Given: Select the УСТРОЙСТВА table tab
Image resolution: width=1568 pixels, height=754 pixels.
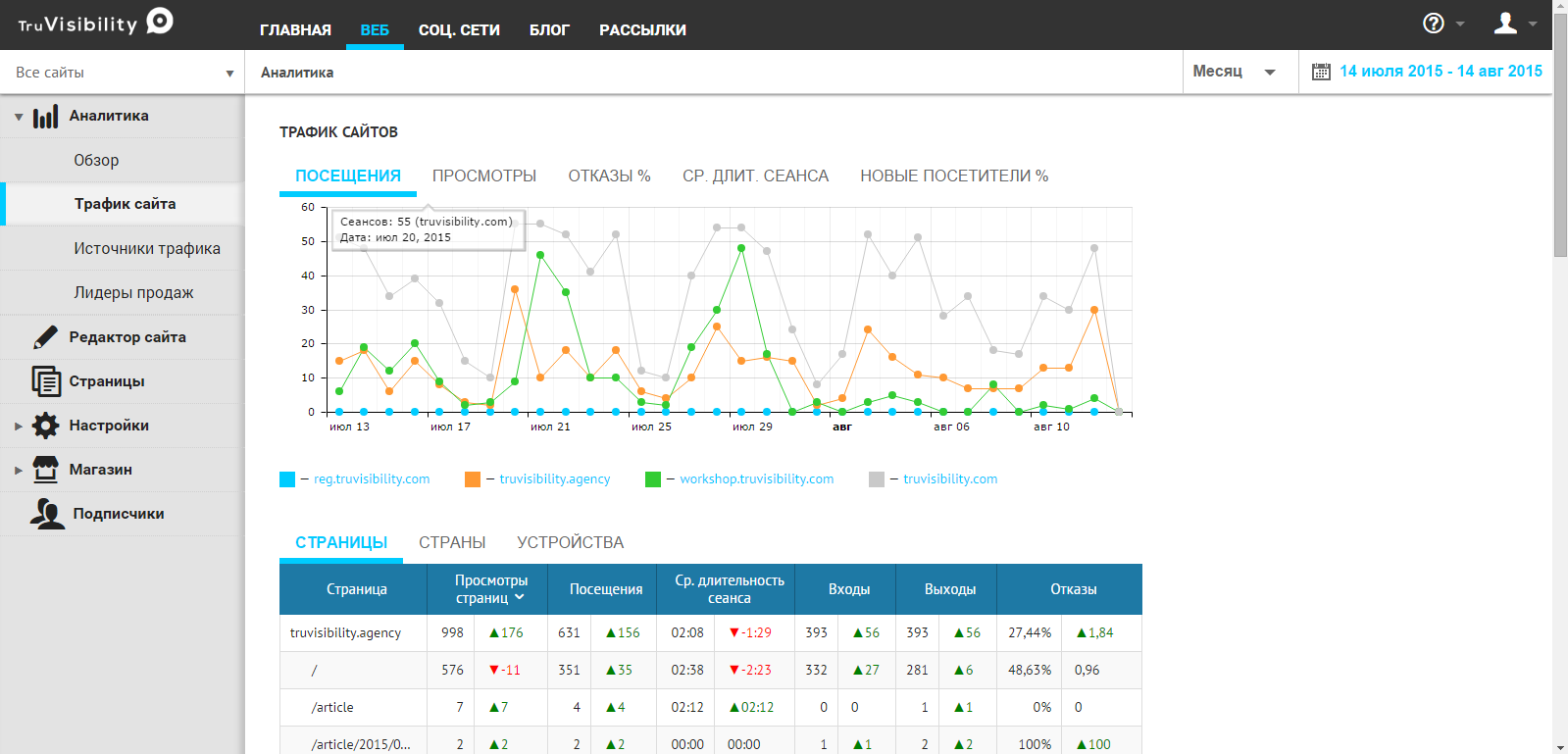Looking at the screenshot, I should tap(570, 543).
